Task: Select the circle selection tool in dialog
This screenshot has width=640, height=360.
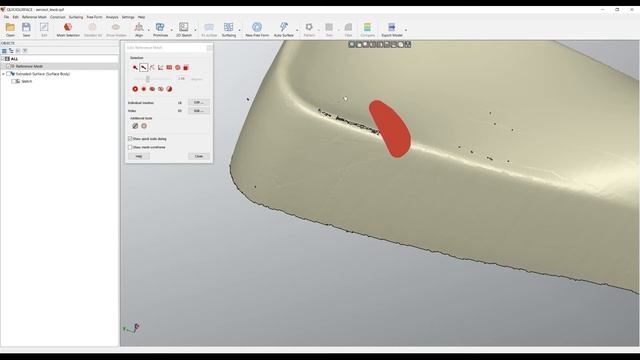Action: click(178, 67)
